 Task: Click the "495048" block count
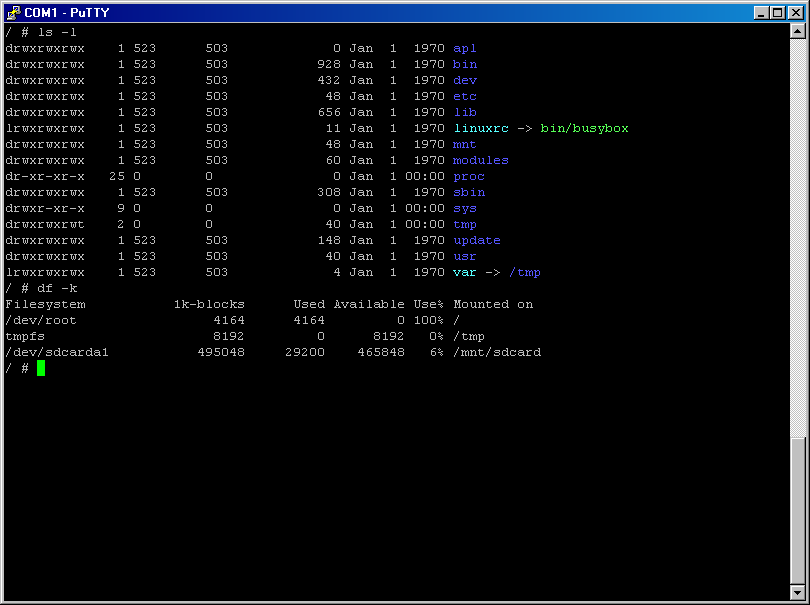pos(221,352)
